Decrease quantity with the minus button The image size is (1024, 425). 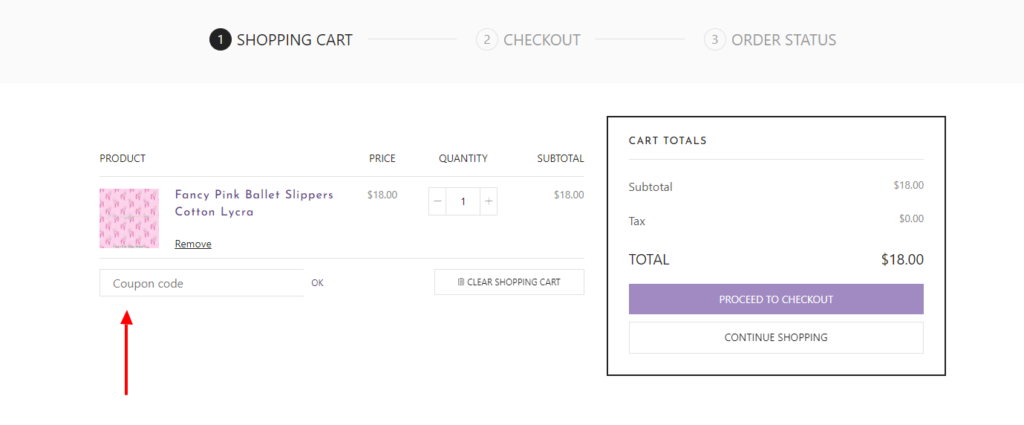tap(438, 202)
